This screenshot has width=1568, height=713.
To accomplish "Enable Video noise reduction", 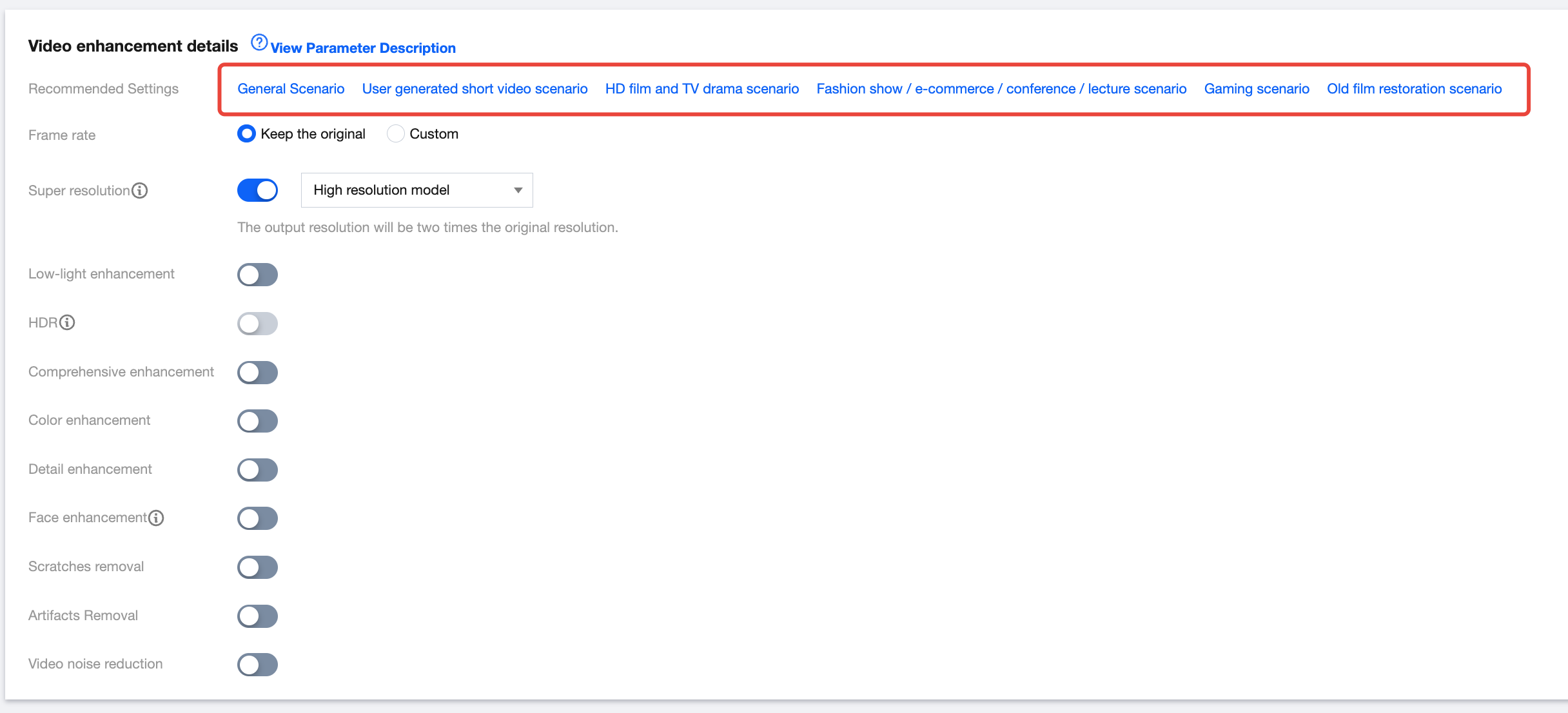I will 257,665.
